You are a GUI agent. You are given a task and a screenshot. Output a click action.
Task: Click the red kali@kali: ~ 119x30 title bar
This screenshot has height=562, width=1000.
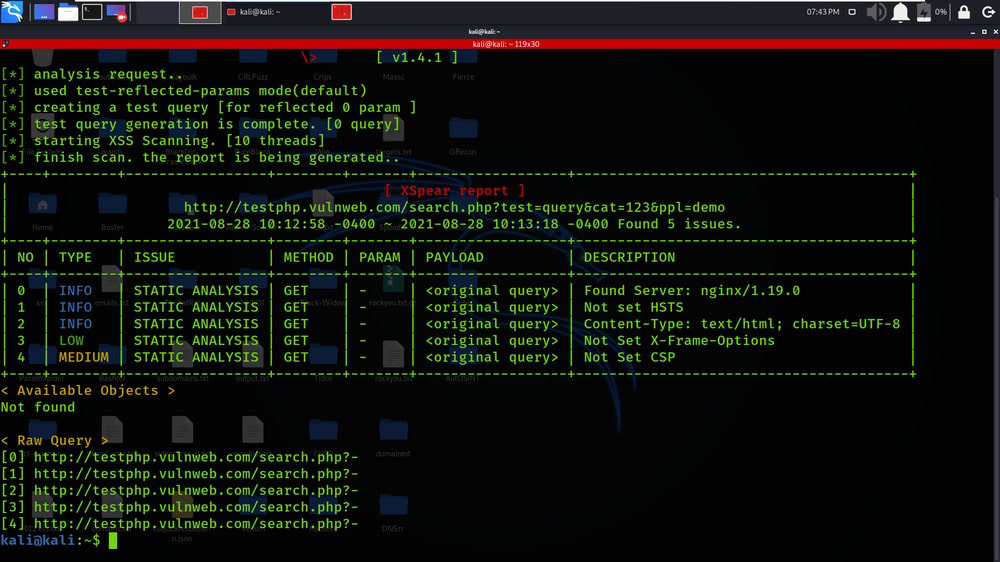(x=506, y=44)
